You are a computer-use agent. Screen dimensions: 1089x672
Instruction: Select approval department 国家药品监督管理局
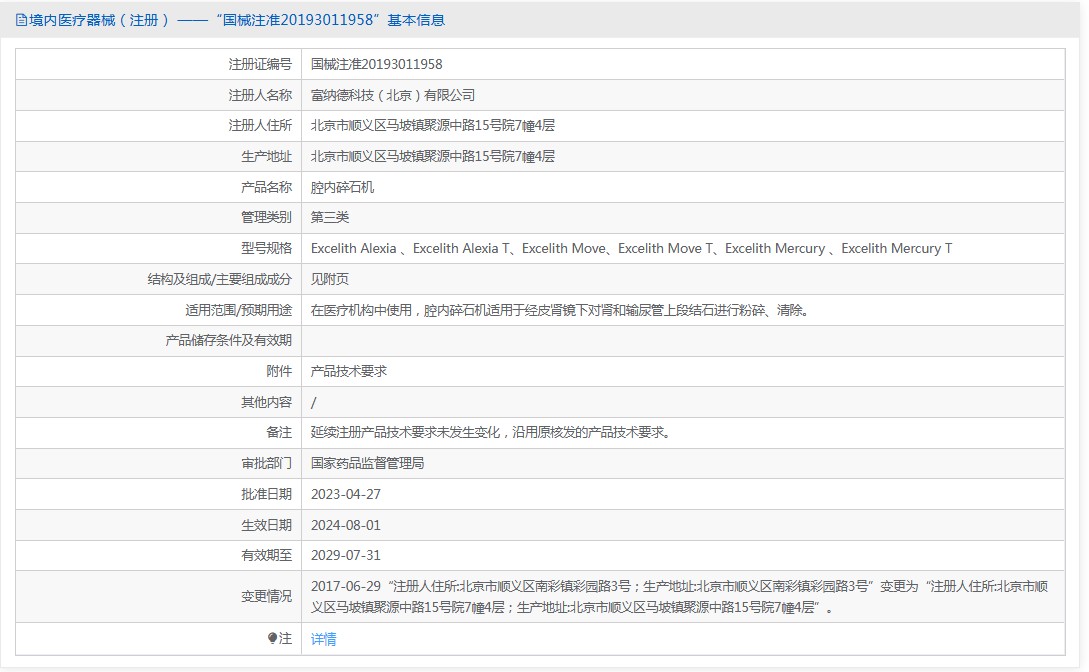[367, 463]
